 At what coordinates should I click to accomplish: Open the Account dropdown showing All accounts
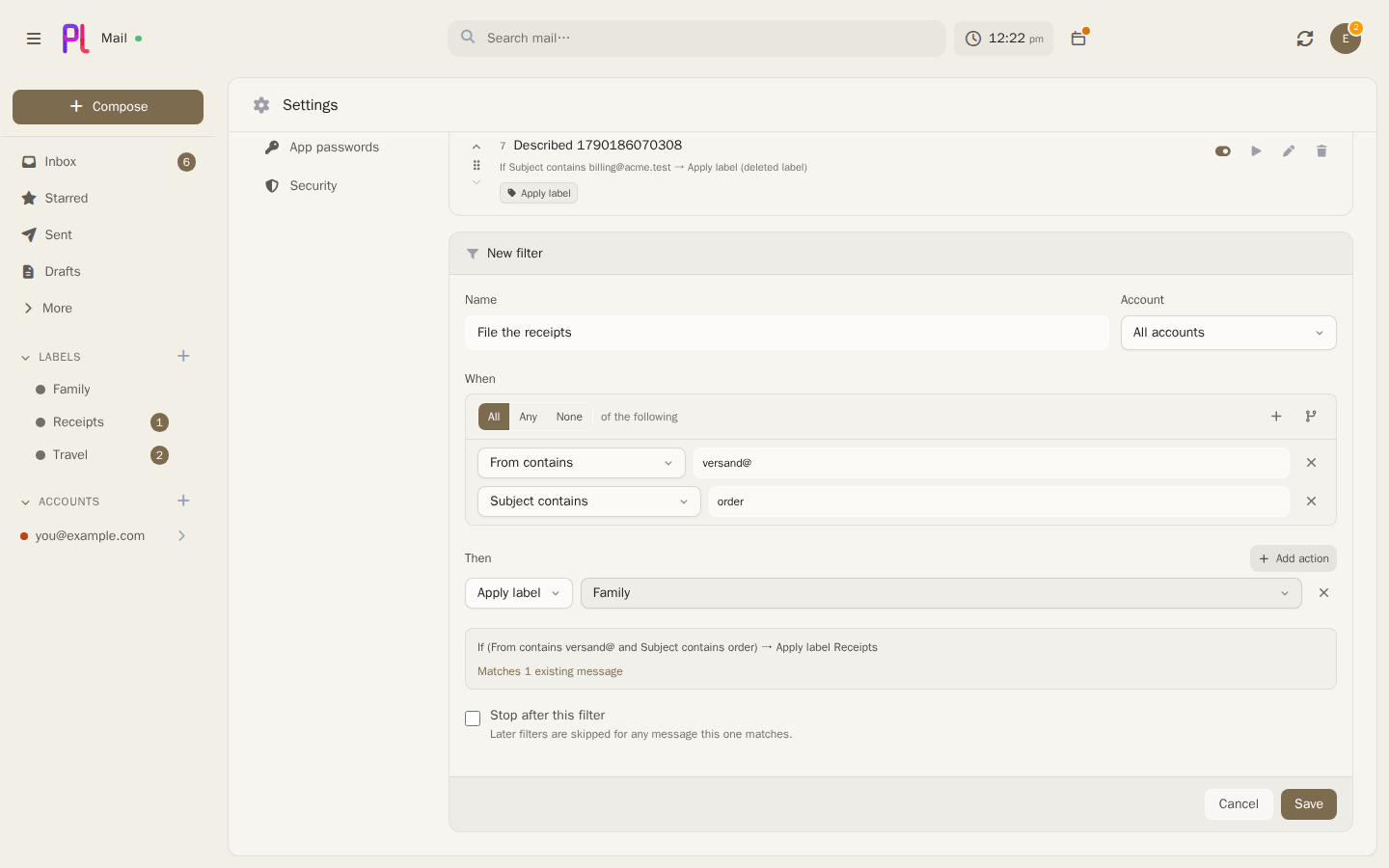1228,333
